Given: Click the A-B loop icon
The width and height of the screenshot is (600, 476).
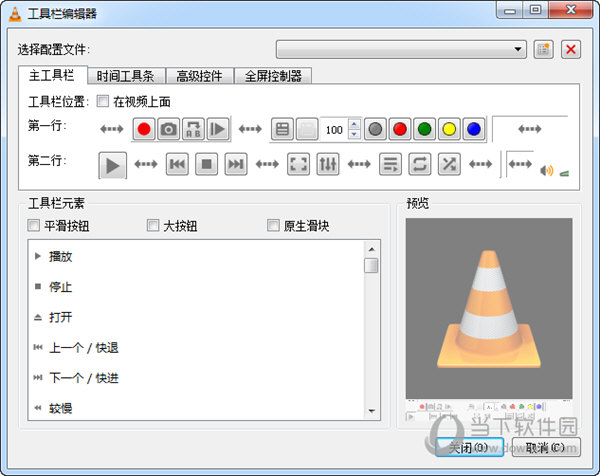Looking at the screenshot, I should point(193,129).
